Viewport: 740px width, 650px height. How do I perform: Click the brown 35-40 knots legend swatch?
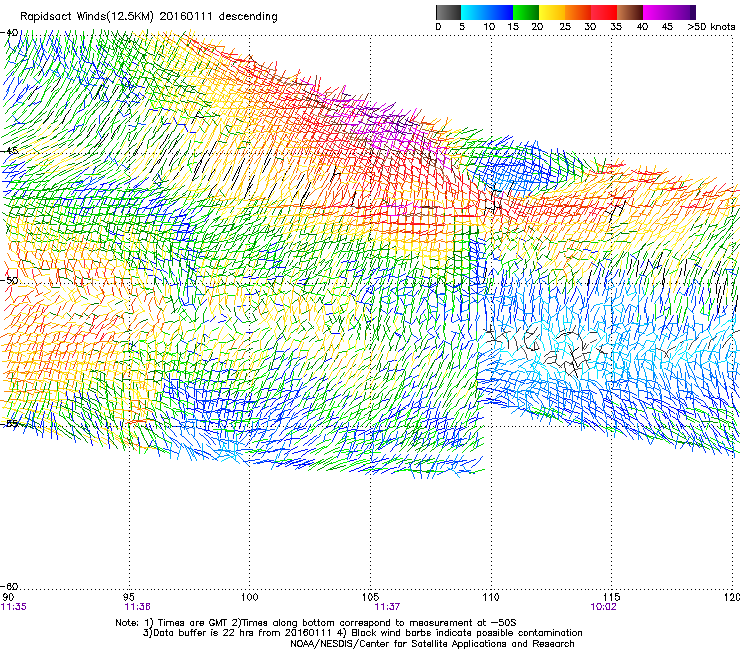[630, 12]
